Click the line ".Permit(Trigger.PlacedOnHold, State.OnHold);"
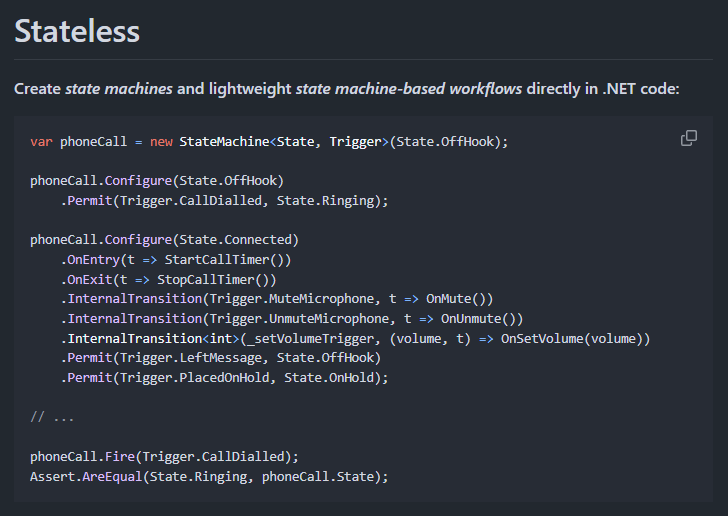The height and width of the screenshot is (516, 728). click(224, 378)
